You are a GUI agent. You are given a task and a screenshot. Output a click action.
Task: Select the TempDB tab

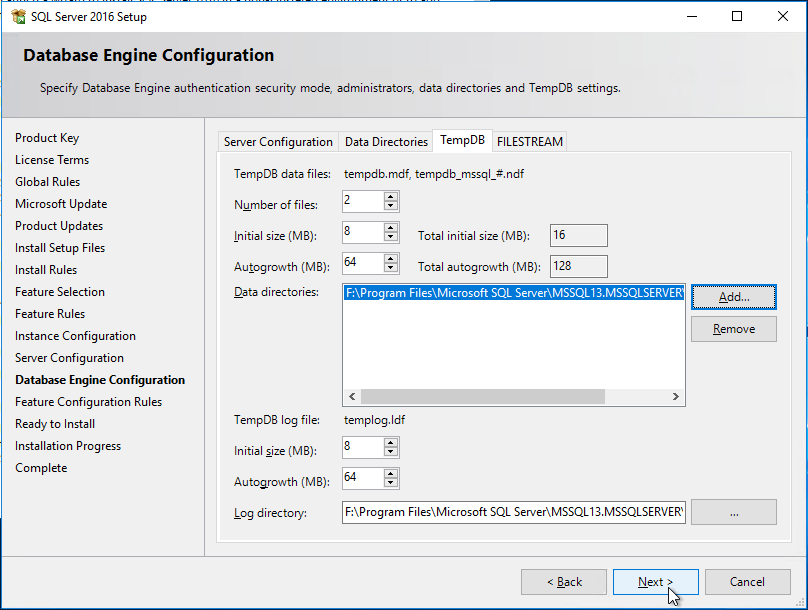click(x=462, y=140)
